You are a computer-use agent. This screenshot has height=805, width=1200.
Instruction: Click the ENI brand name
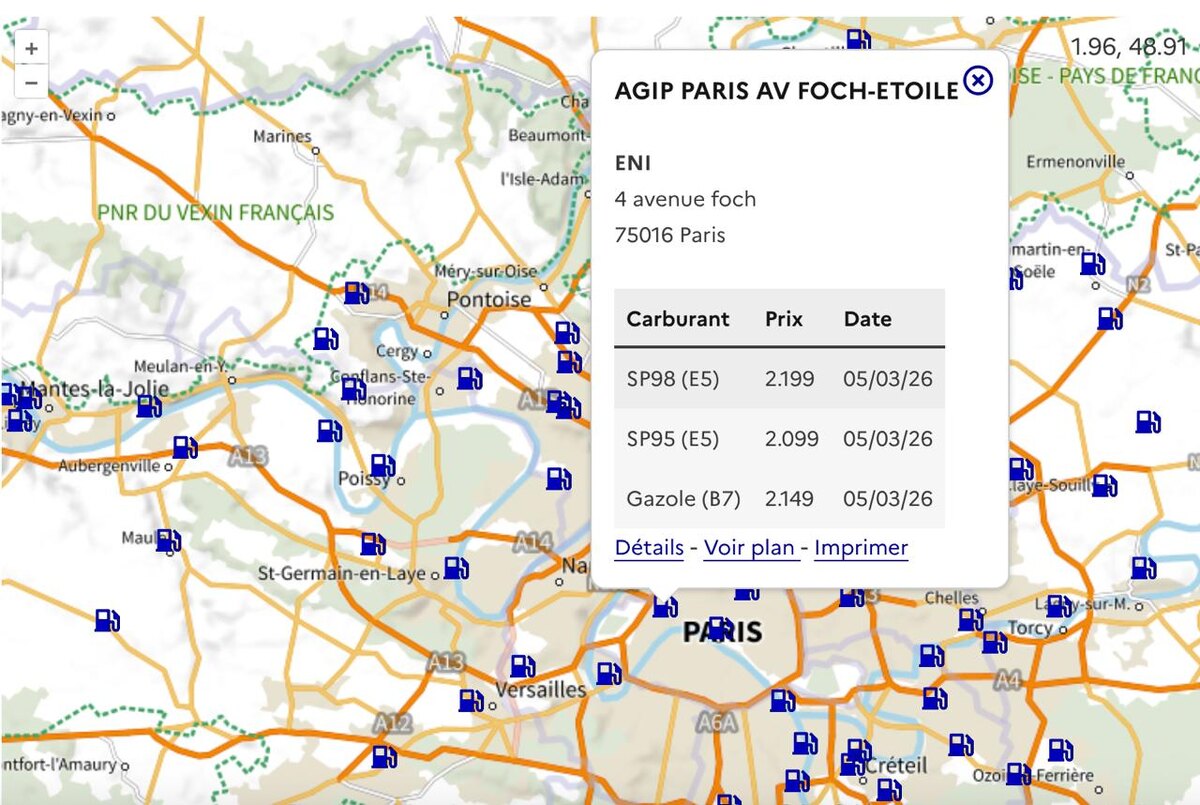tap(633, 162)
